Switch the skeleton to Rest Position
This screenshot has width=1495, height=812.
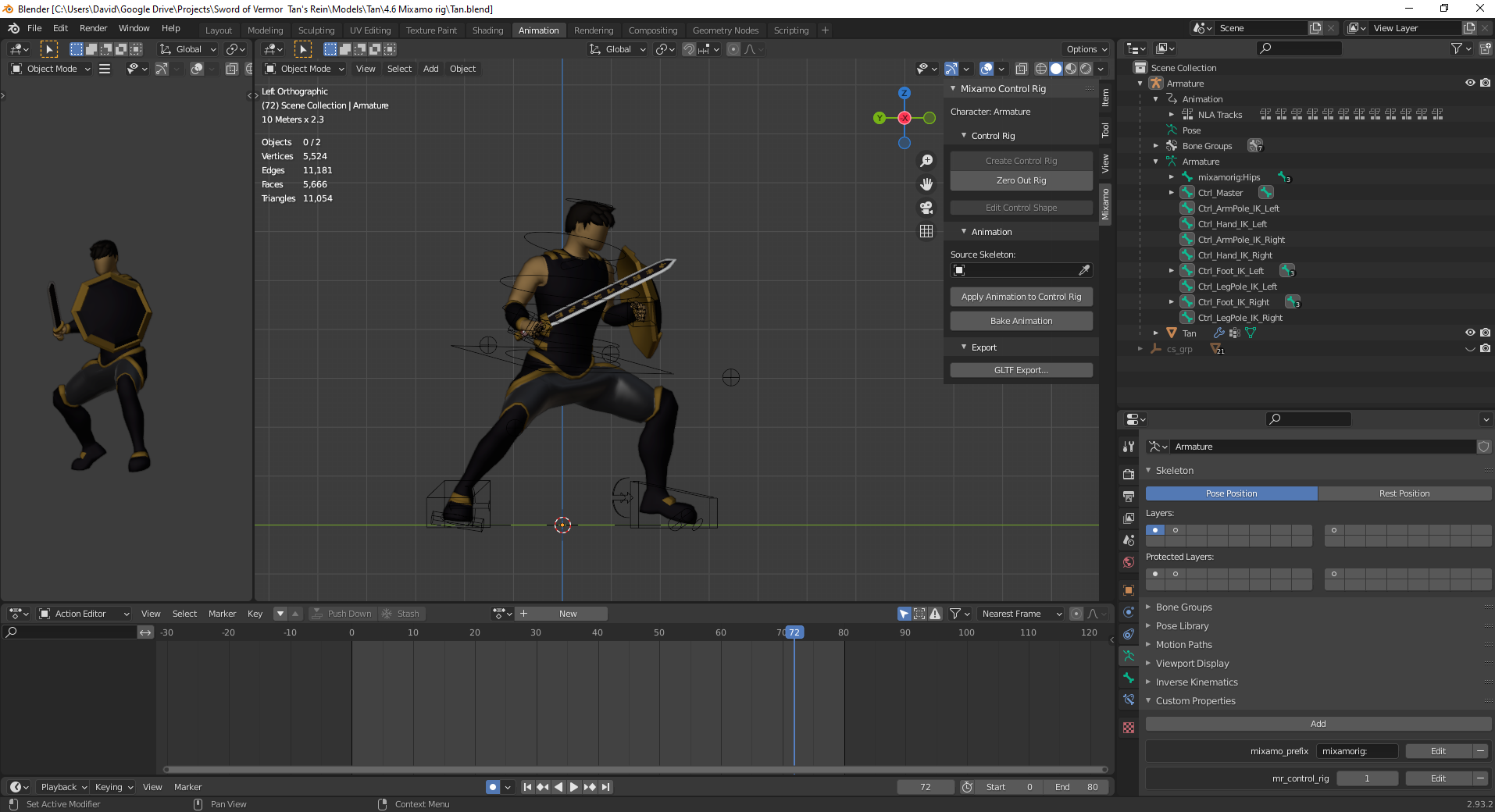[x=1404, y=493]
